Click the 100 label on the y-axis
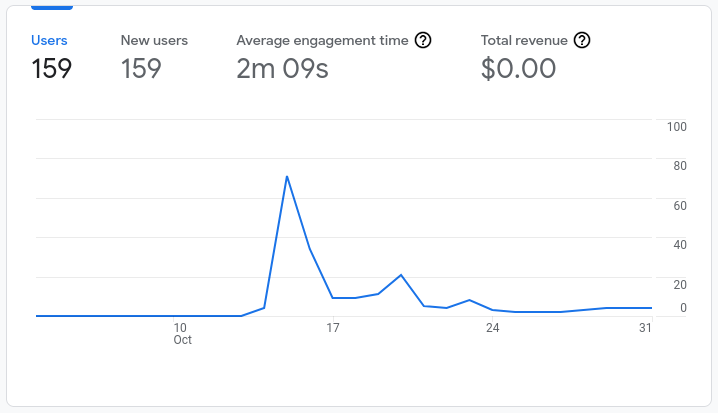718x413 pixels. (x=676, y=126)
